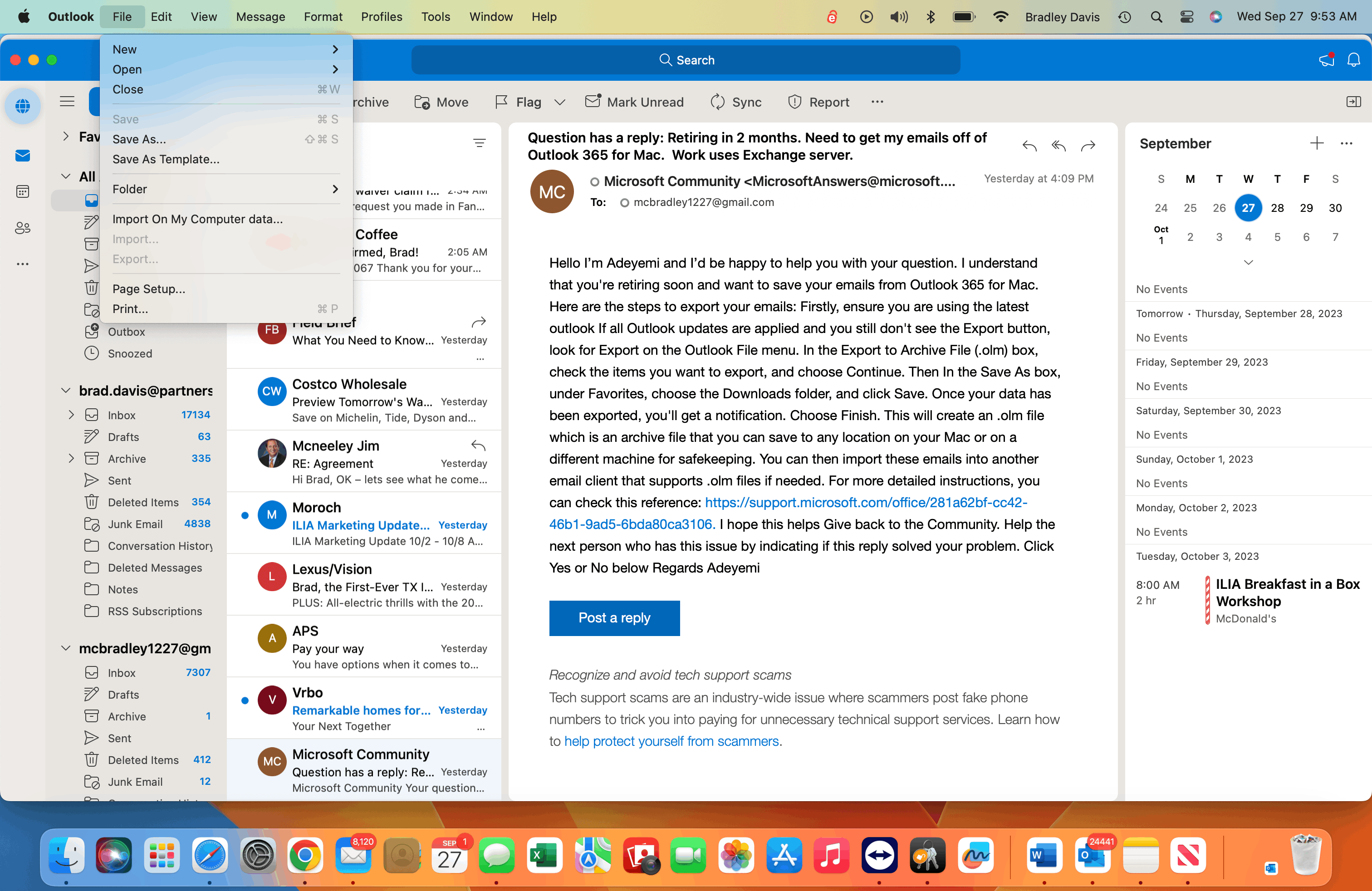The image size is (1372, 891).
Task: Click Microsoft Community sender avatar
Action: (552, 192)
